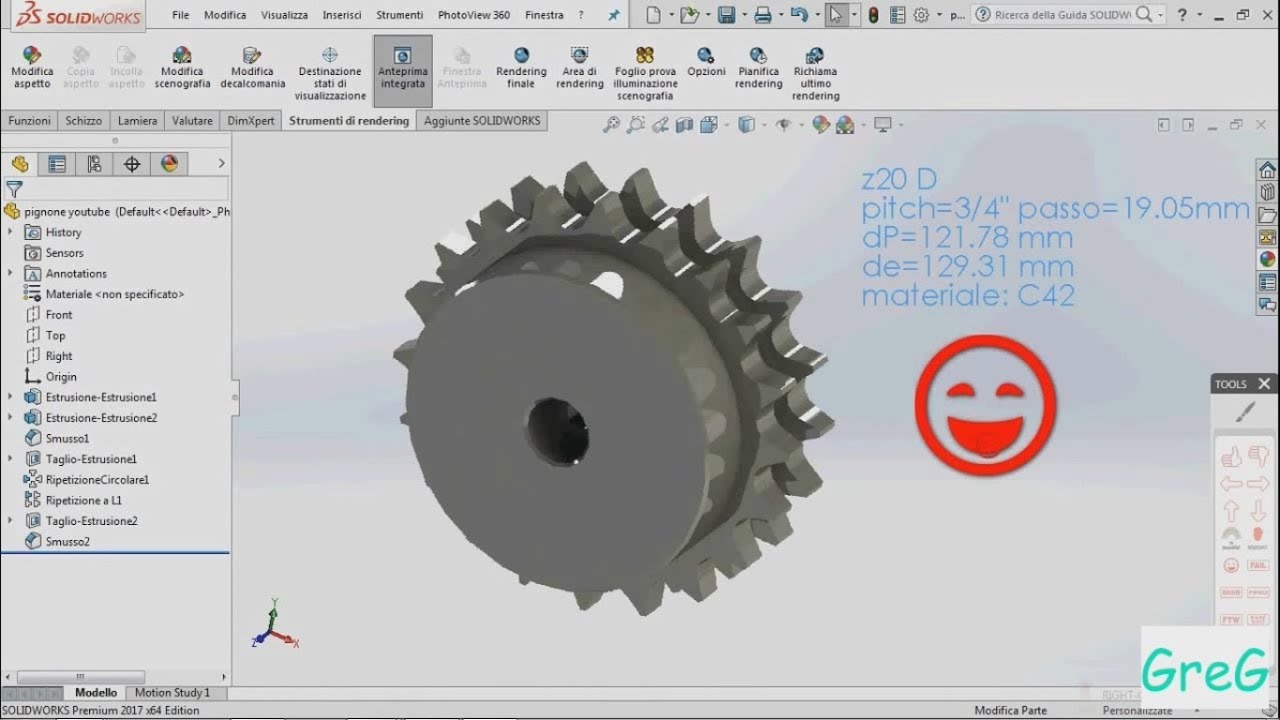Click Richiama ultimo rendering
Image resolution: width=1280 pixels, height=720 pixels.
pos(815,74)
